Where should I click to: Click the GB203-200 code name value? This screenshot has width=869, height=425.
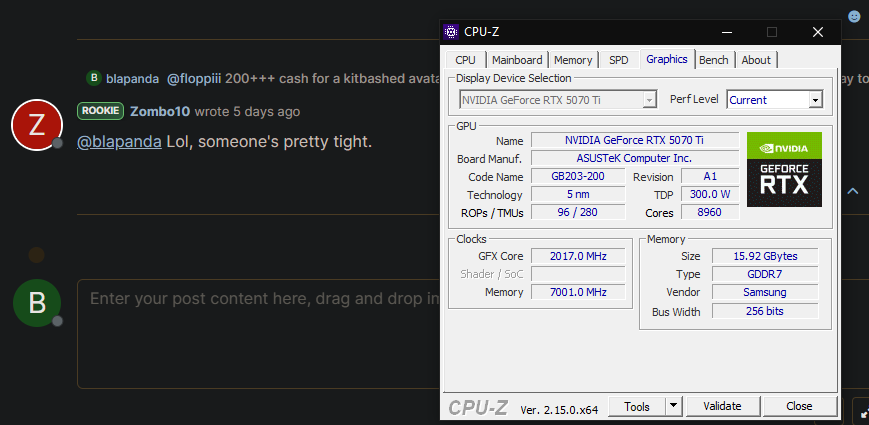(578, 176)
